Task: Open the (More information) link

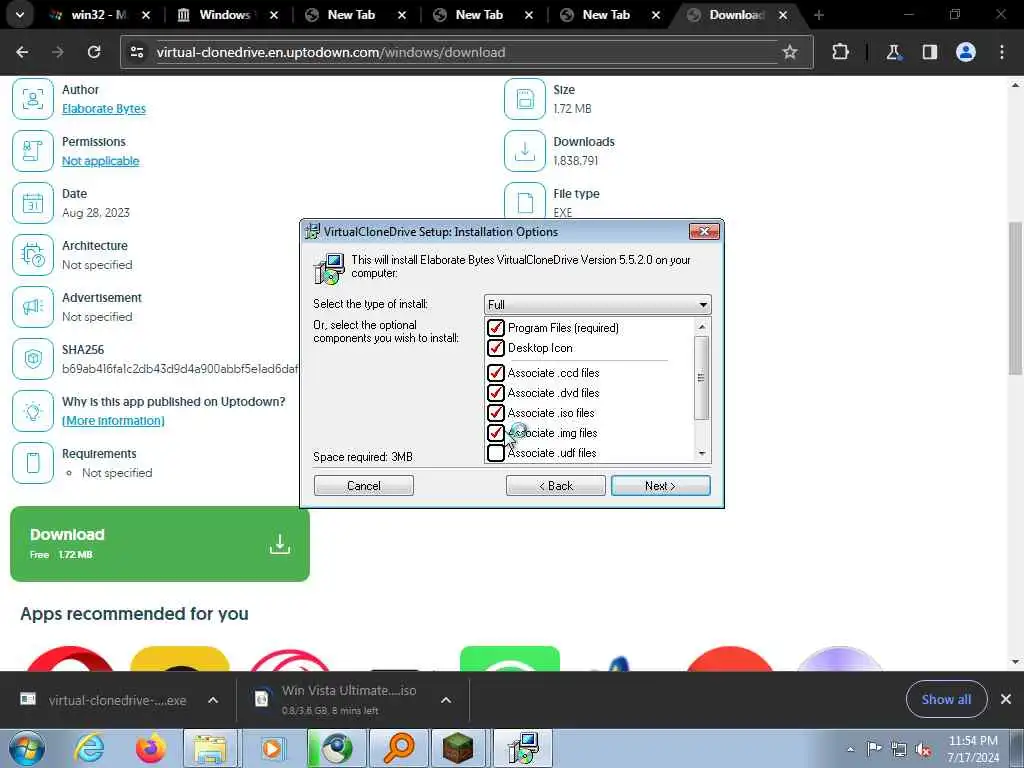Action: point(113,421)
